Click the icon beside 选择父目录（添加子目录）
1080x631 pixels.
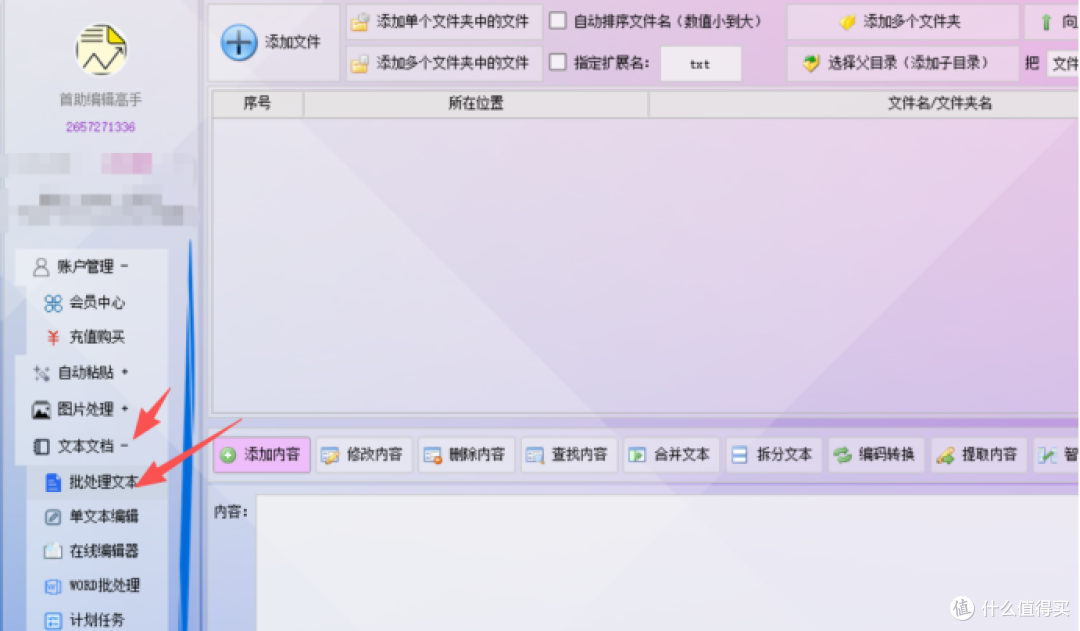(811, 63)
